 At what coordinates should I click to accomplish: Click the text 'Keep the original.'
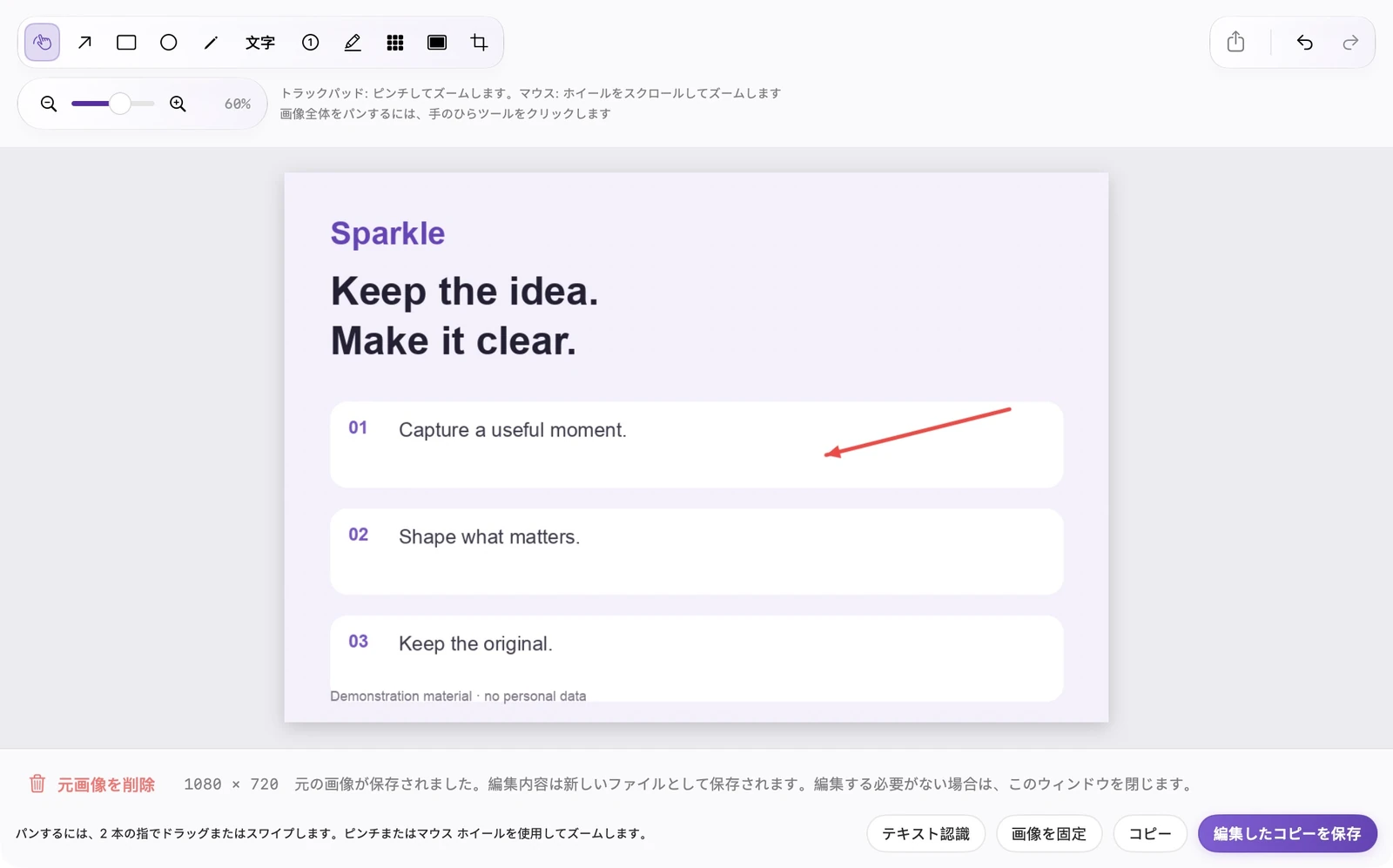475,644
